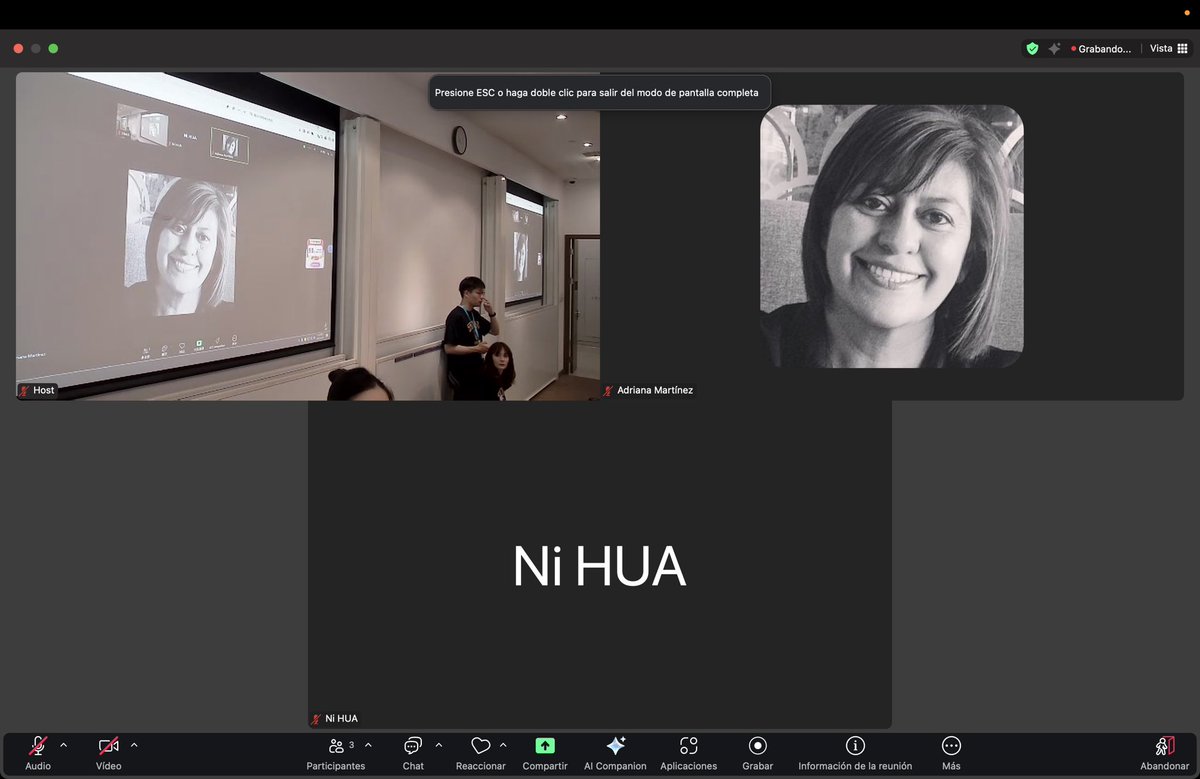Select Adriana Martínez profile photo tile
The height and width of the screenshot is (779, 1200).
coord(892,236)
